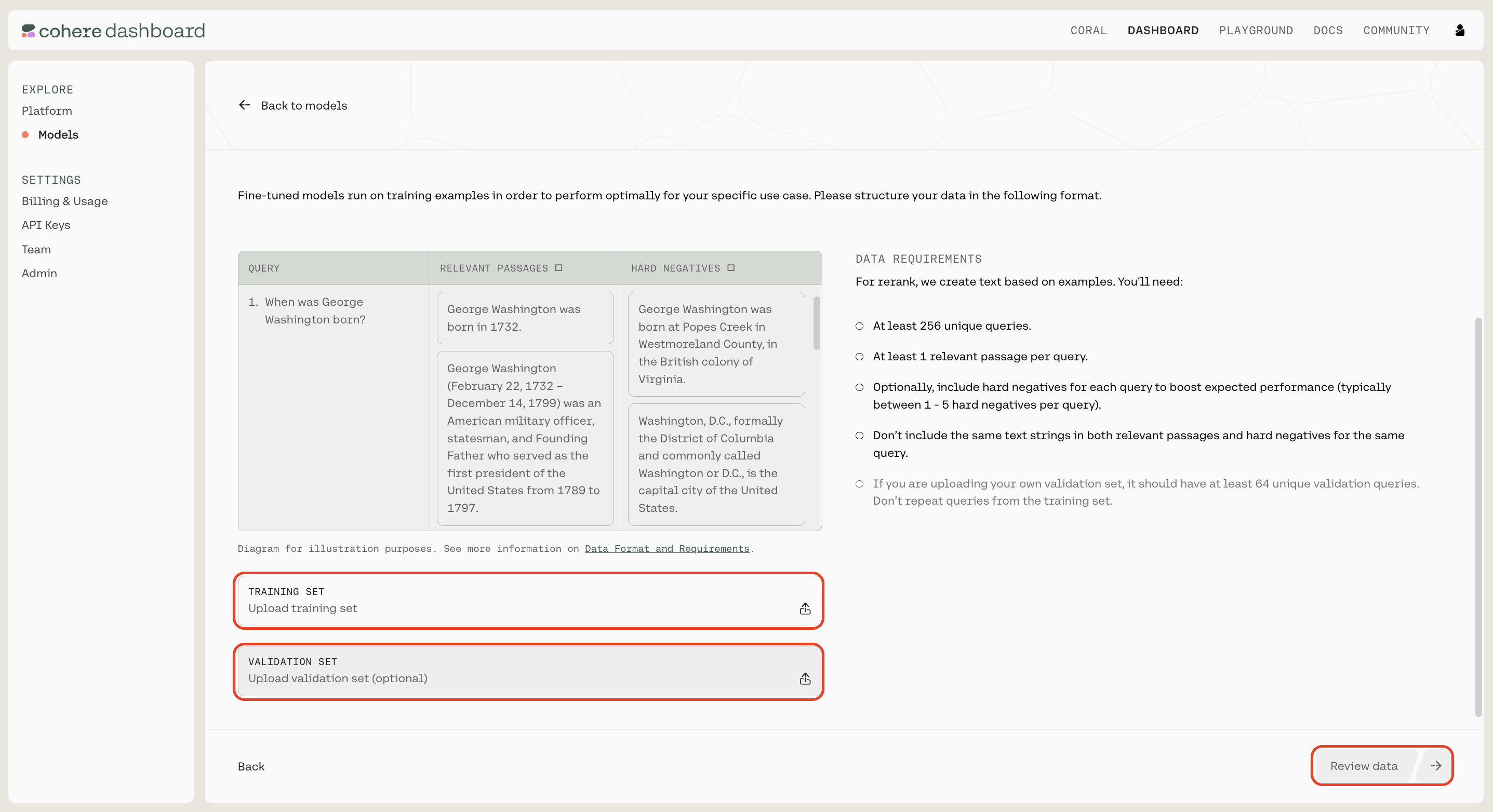Click the bullet beside the validation set requirement
Screen dimensions: 1493x812
point(859,483)
